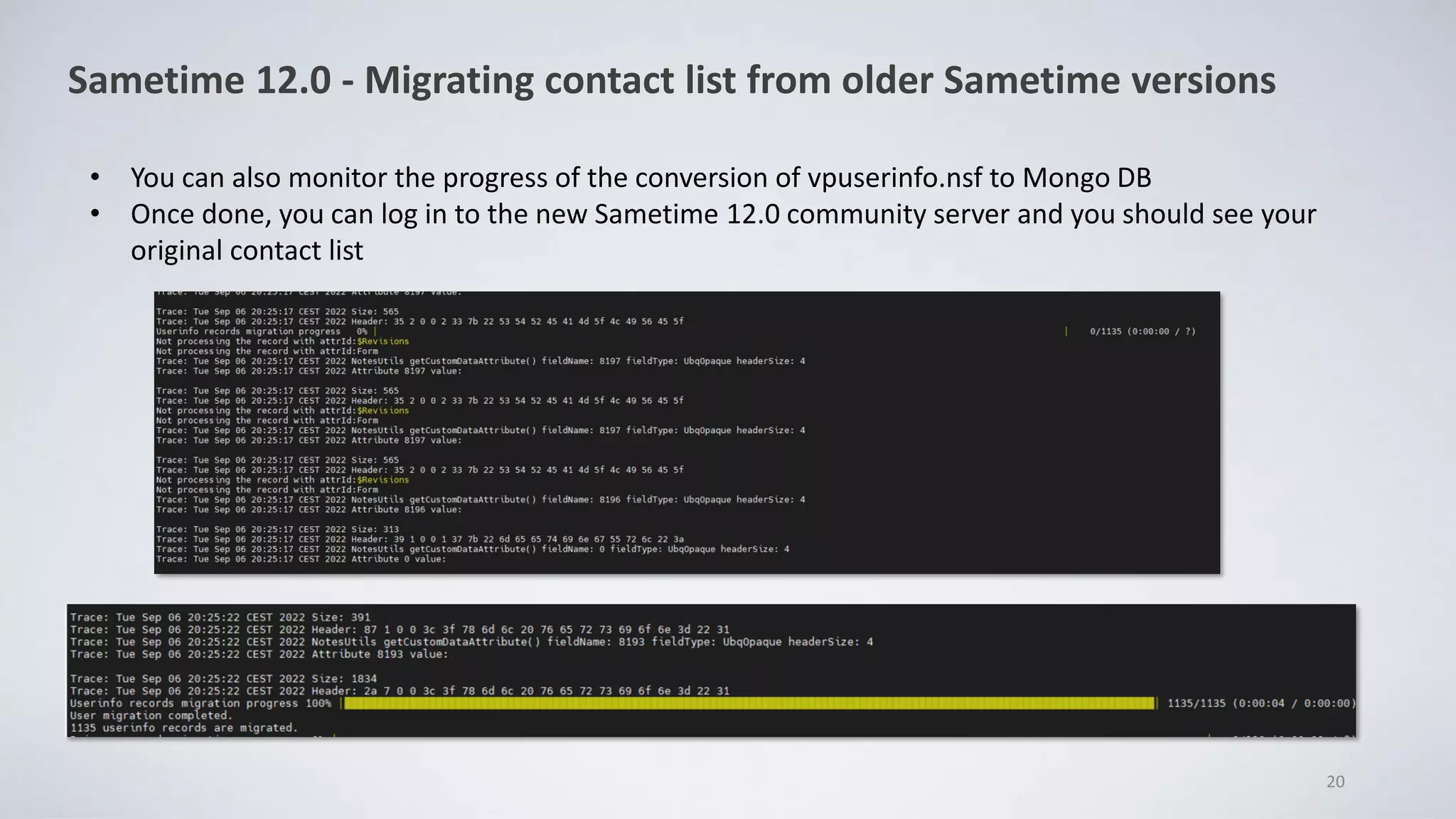Click the trace line 'Size: 391'
Viewport: 1456px width, 819px height.
click(220, 617)
